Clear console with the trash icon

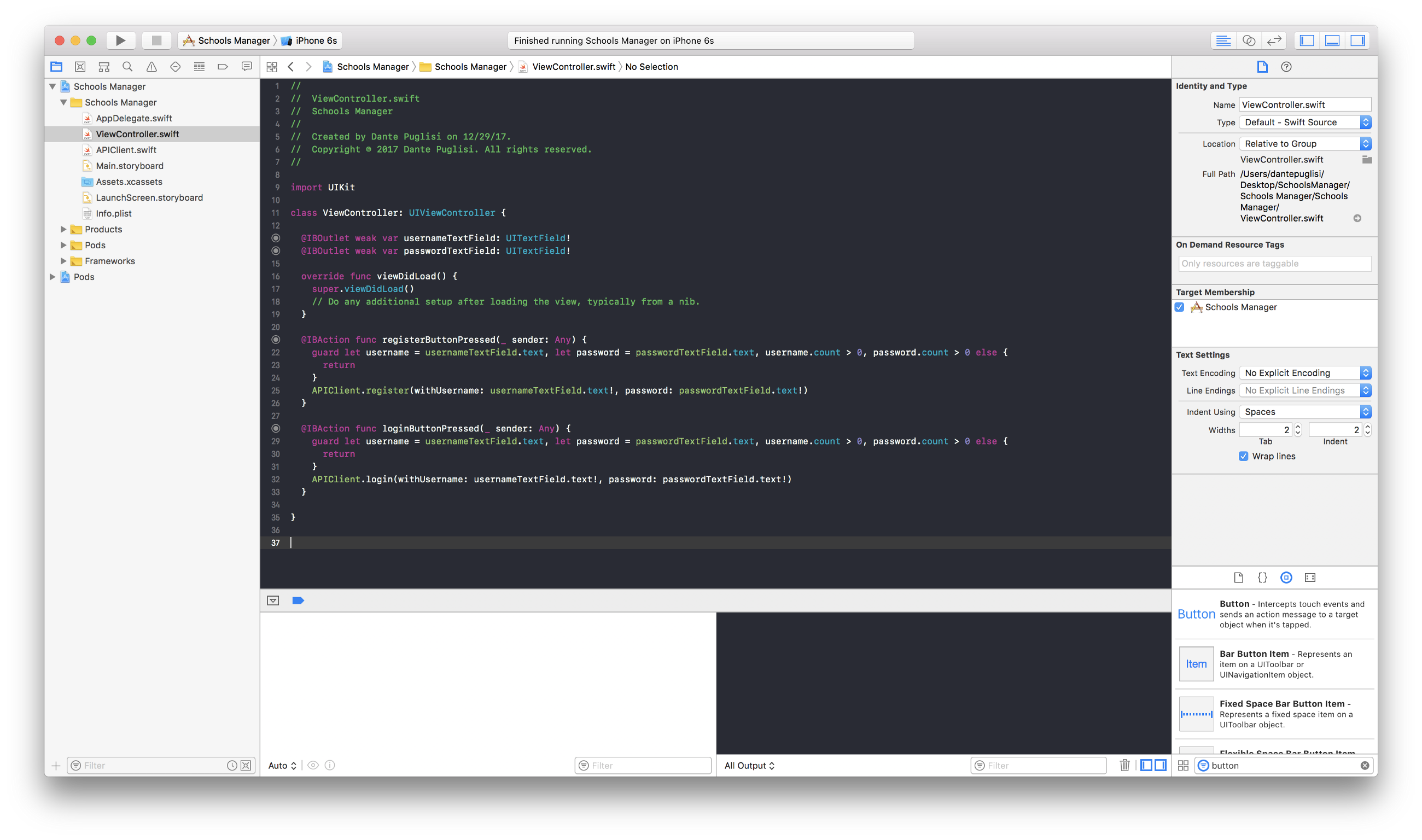coord(1124,765)
